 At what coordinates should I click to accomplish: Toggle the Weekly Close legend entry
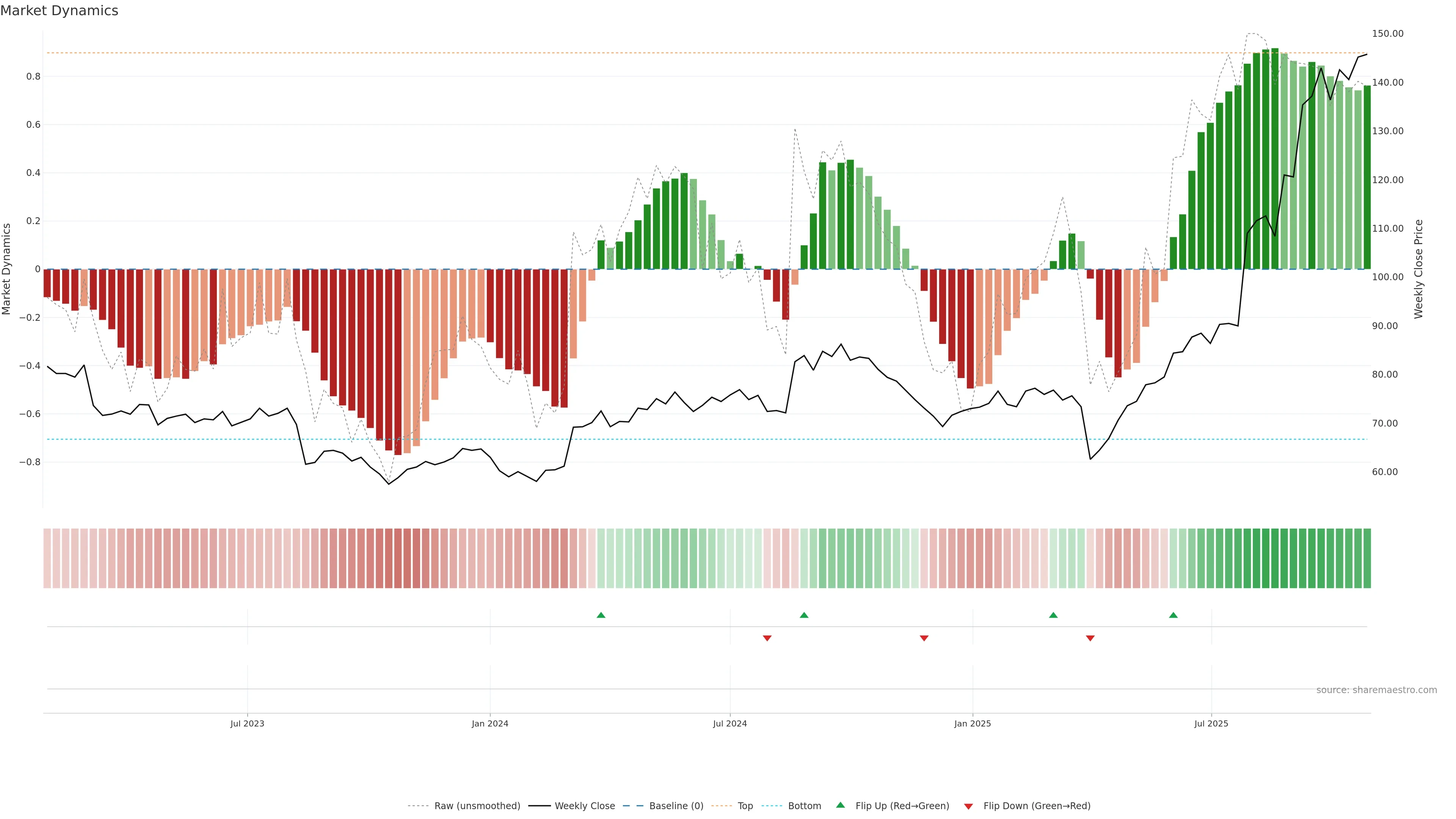point(584,806)
